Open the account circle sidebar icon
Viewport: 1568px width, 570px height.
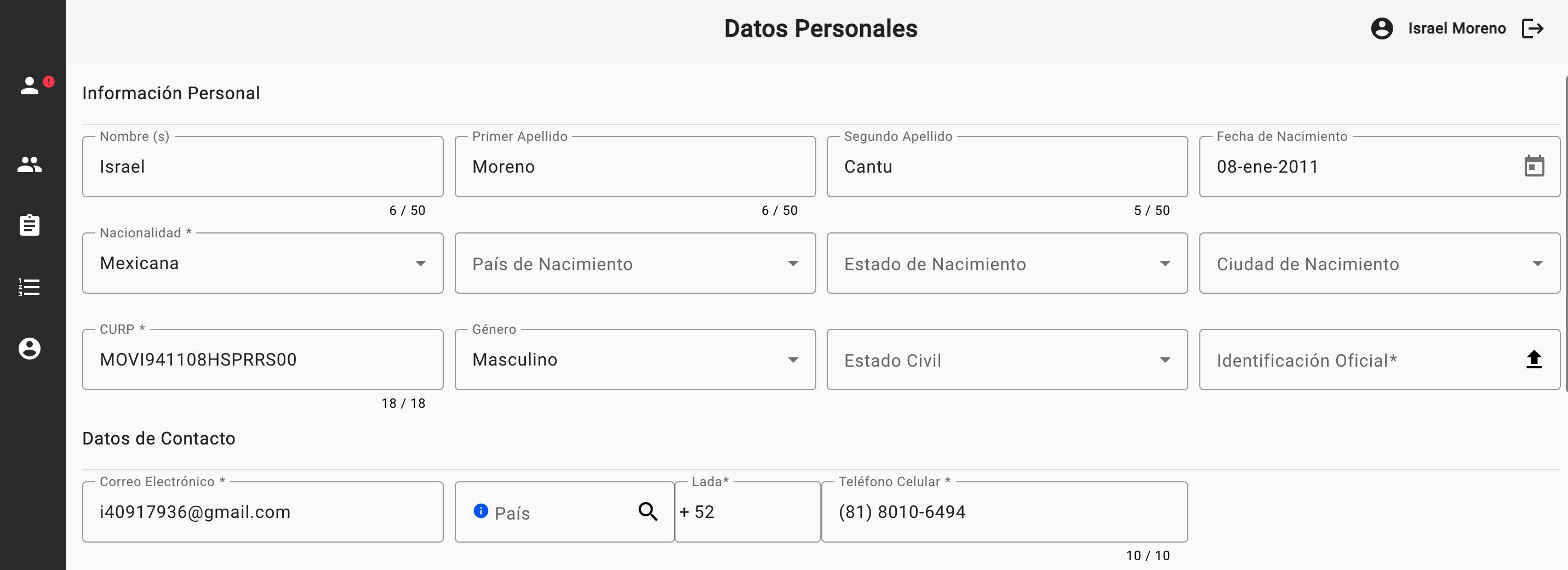(x=29, y=349)
